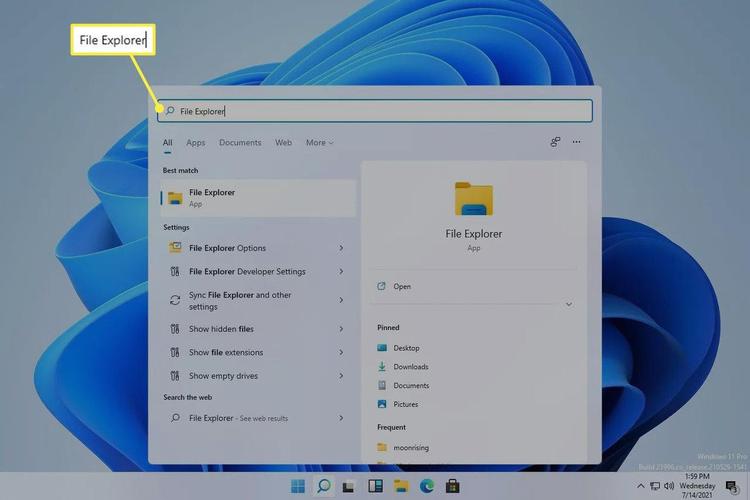The height and width of the screenshot is (500, 750).
Task: Expand File Explorer Options chevron
Action: click(341, 248)
